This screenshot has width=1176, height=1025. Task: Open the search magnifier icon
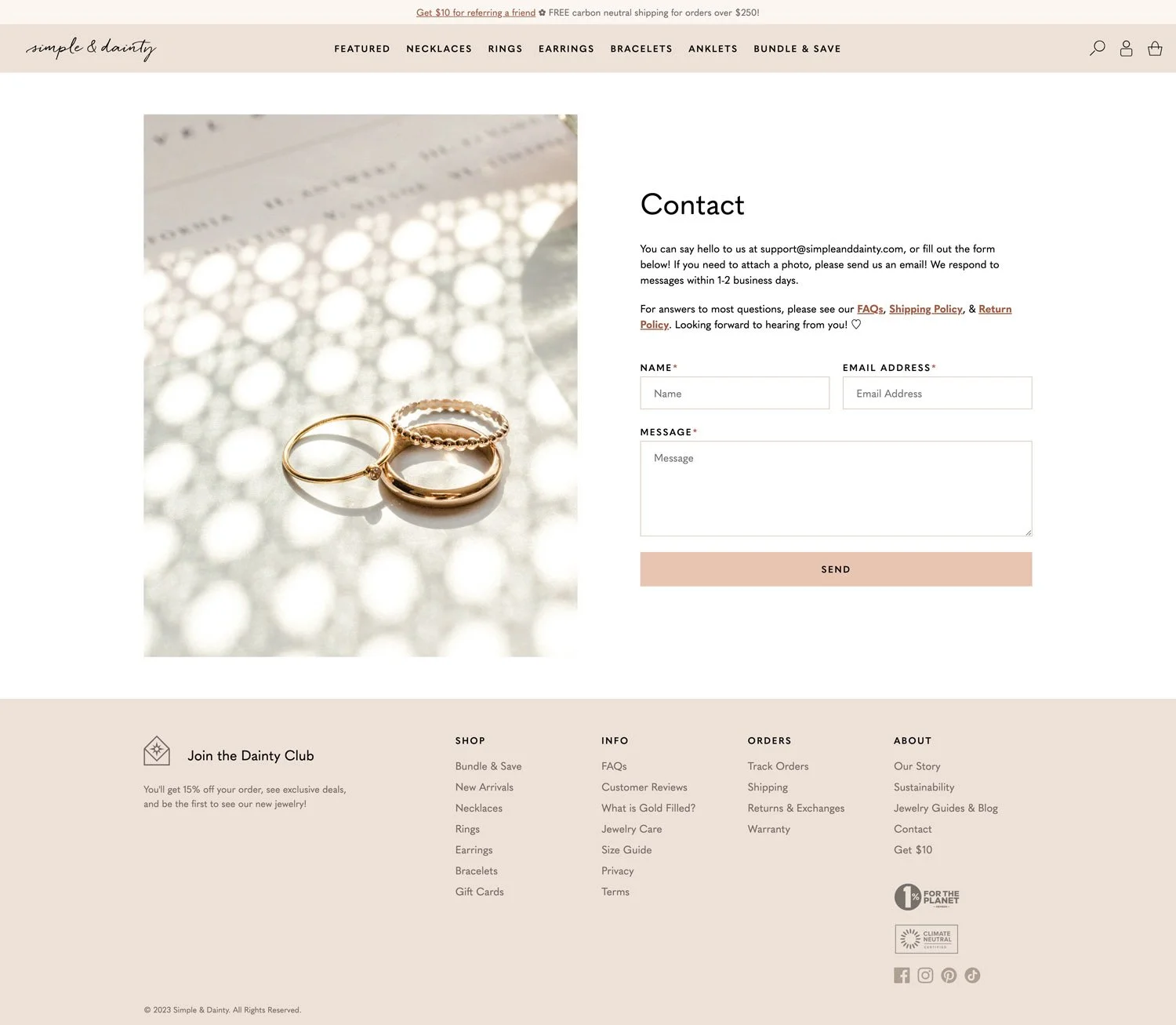(x=1098, y=48)
